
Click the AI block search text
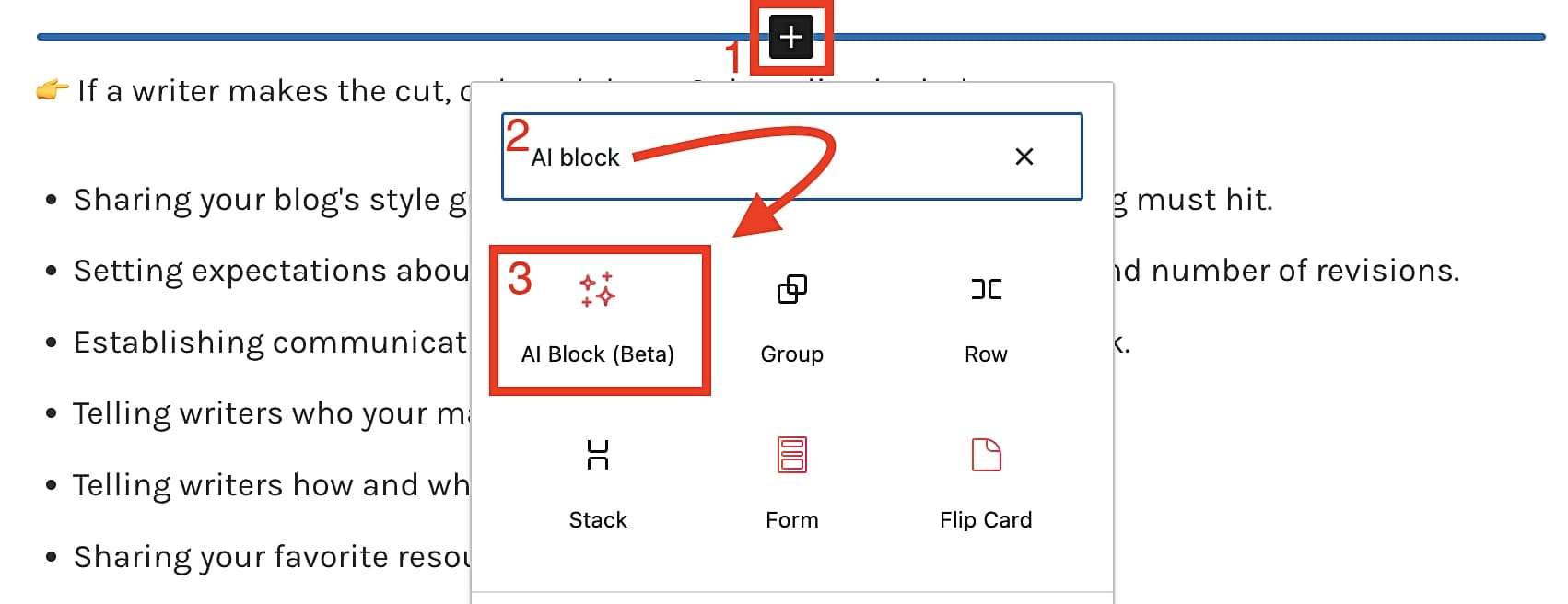click(x=574, y=157)
